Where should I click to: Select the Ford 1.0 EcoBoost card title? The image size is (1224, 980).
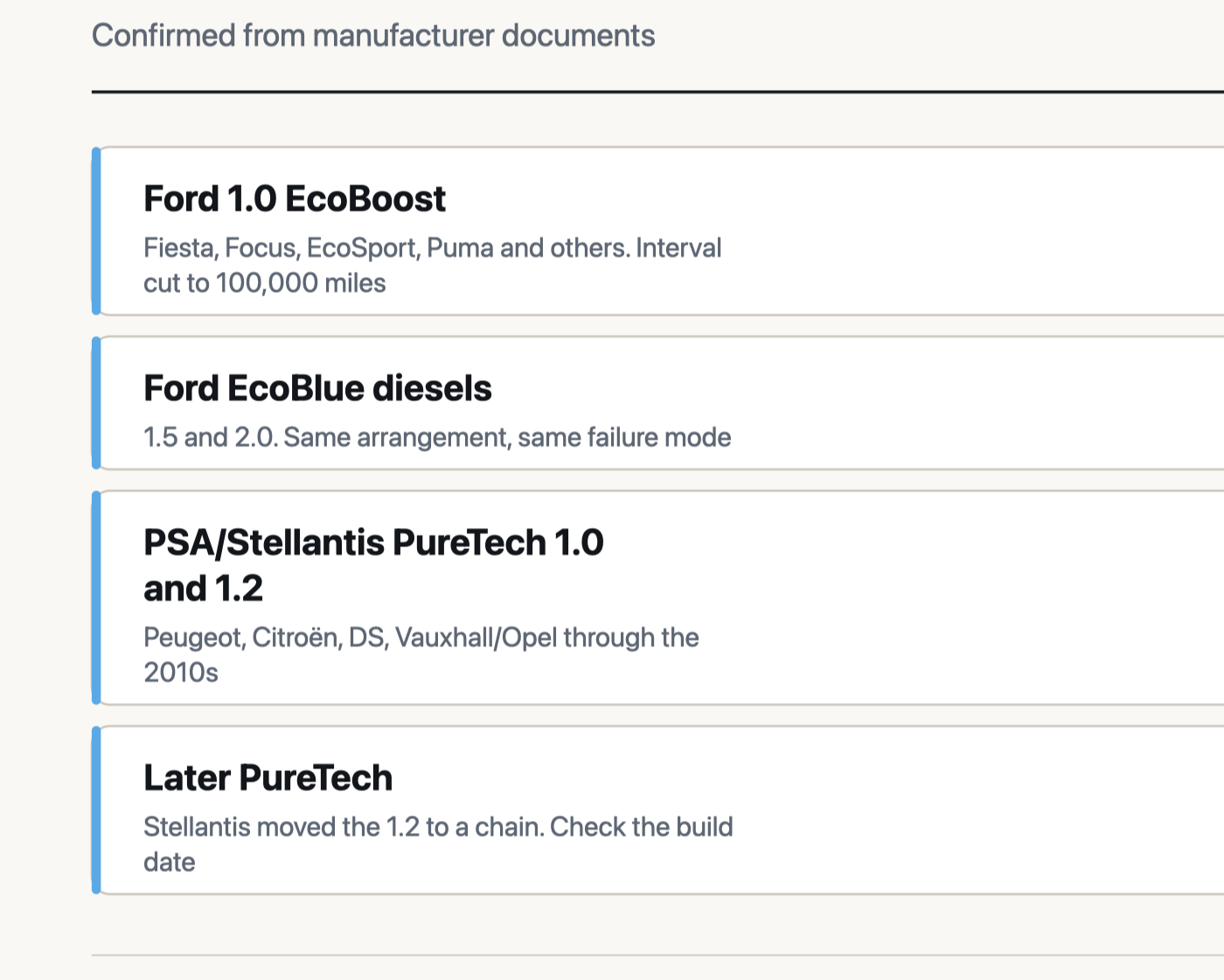(x=295, y=198)
